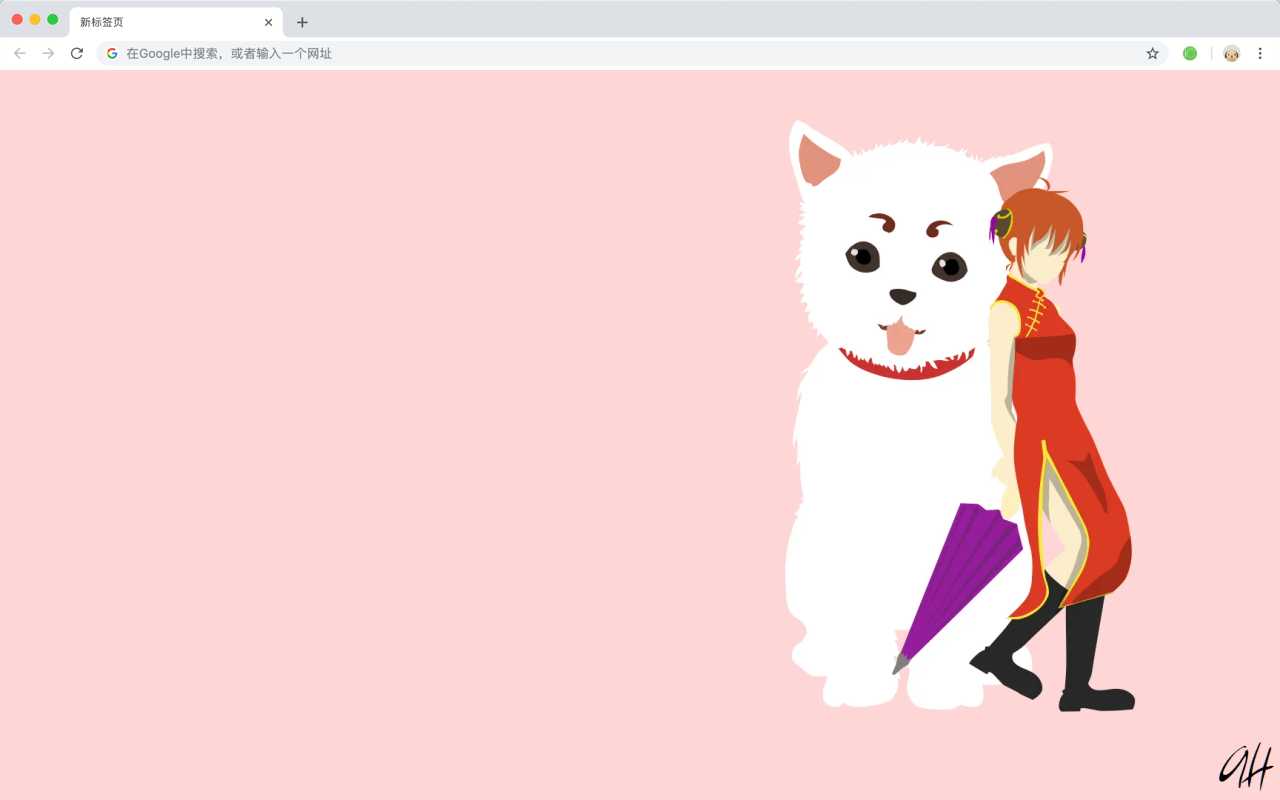Screen dimensions: 1280x800
Task: Maximize the window with the green button
Action: 53,19
